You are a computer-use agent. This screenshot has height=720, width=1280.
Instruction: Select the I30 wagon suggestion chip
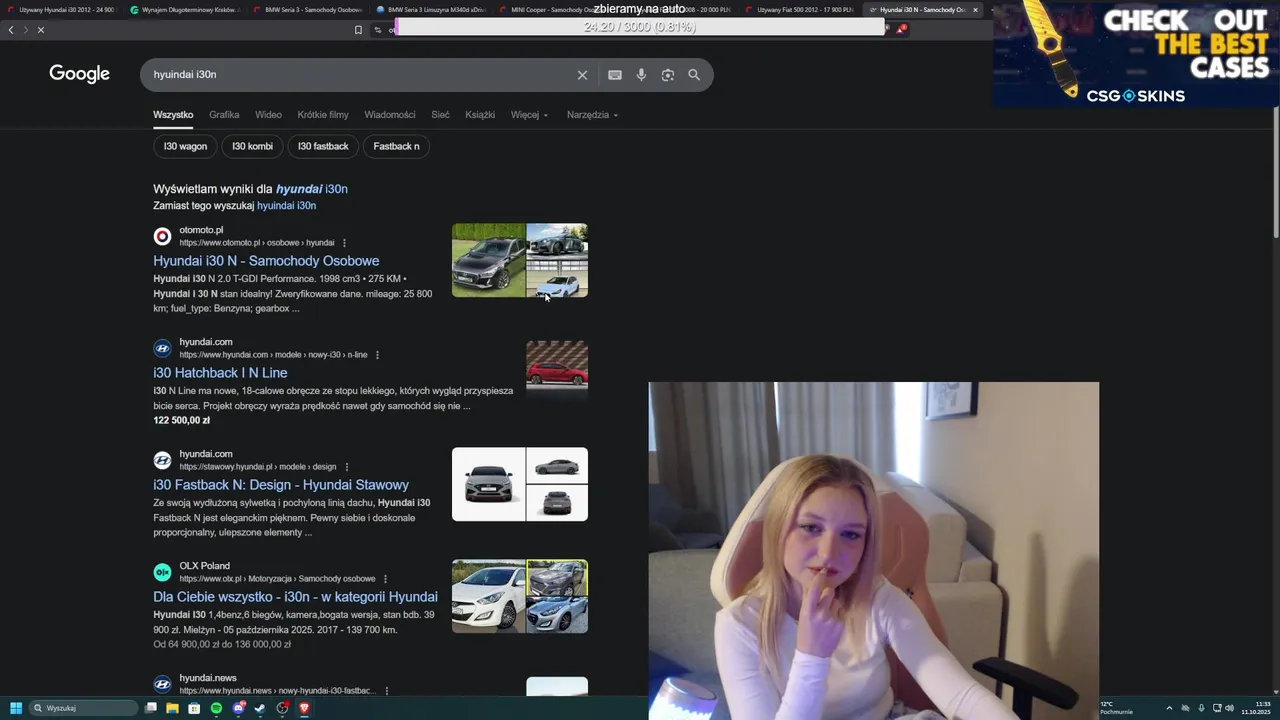click(x=185, y=146)
